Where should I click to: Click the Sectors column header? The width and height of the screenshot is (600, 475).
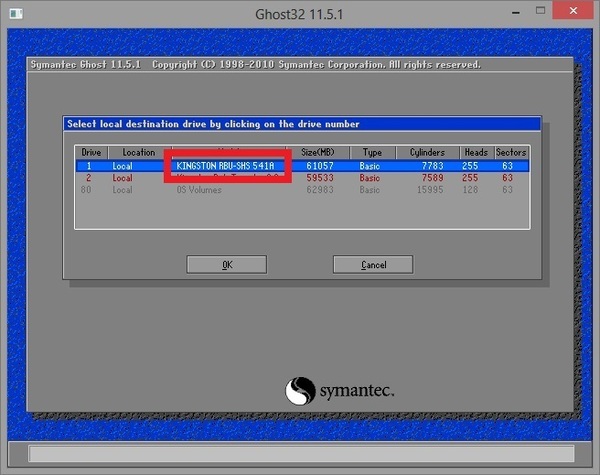pos(511,152)
